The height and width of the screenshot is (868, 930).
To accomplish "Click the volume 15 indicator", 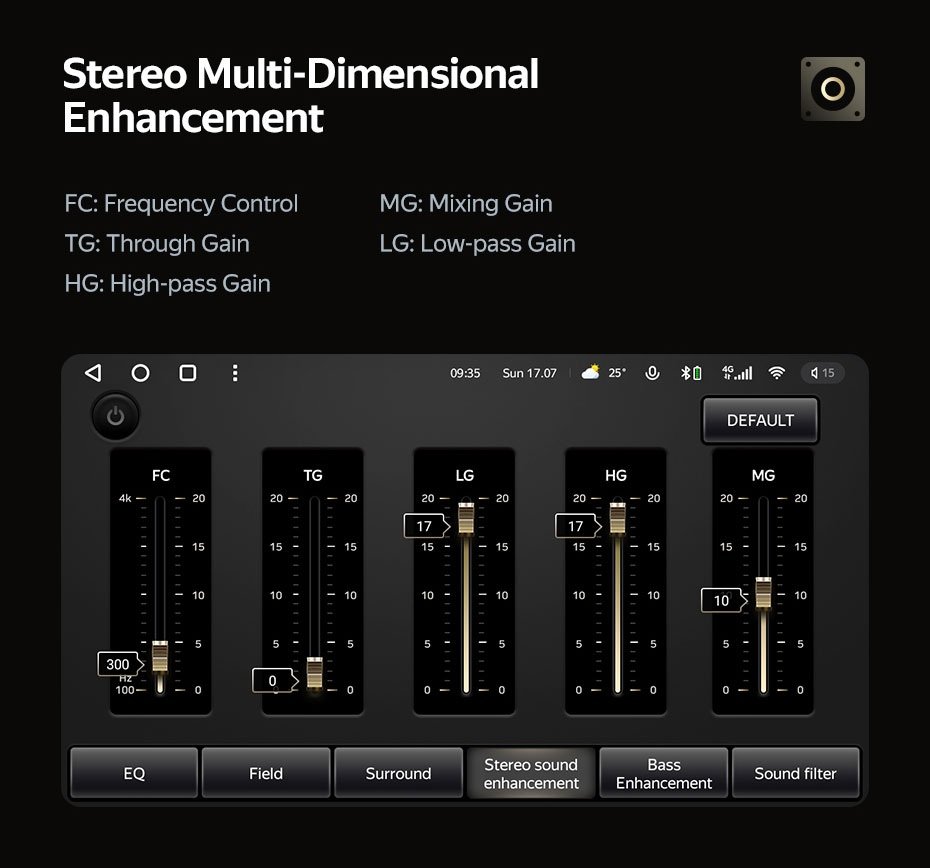I will (x=823, y=373).
